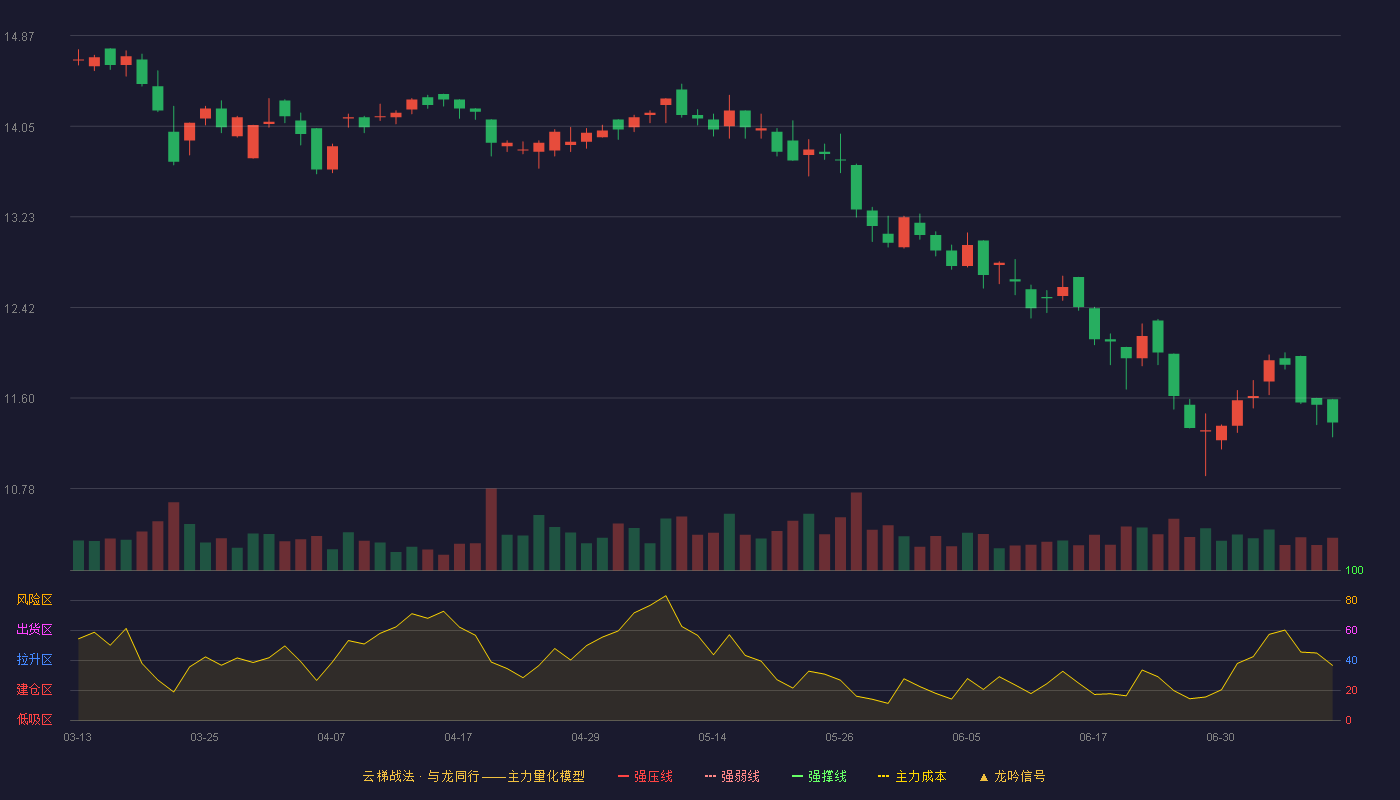Screen dimensions: 1400x800
Task: Click the red 20 indicator scale label
Action: tap(1351, 691)
